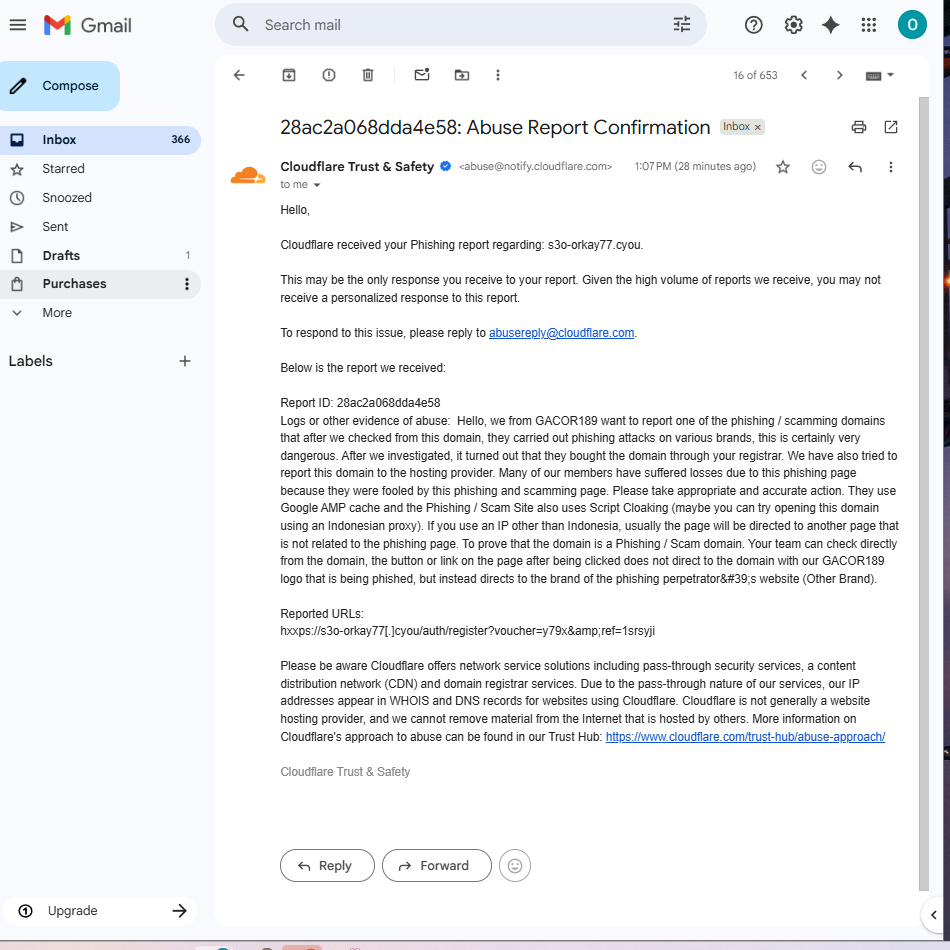Click the email subject heading
950x950 pixels.
tap(495, 128)
